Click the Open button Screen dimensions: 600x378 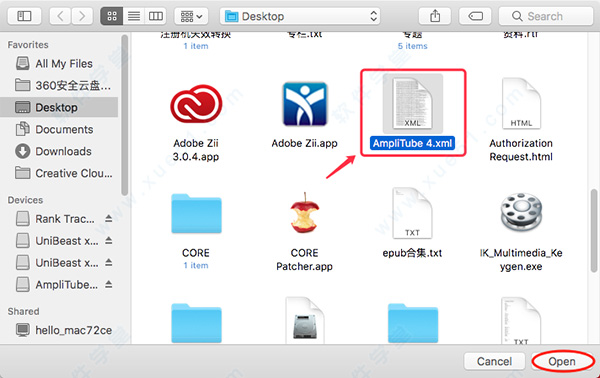[x=562, y=361]
